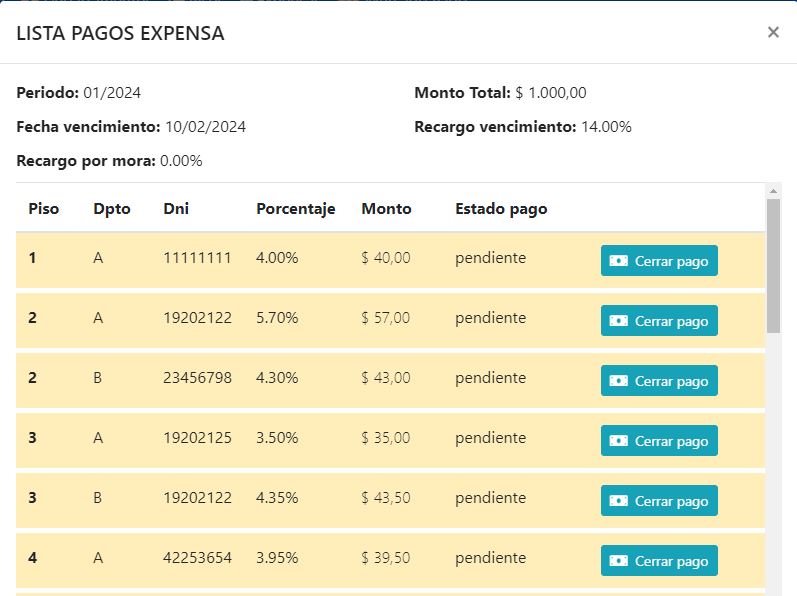Select the Monto column header

386,209
